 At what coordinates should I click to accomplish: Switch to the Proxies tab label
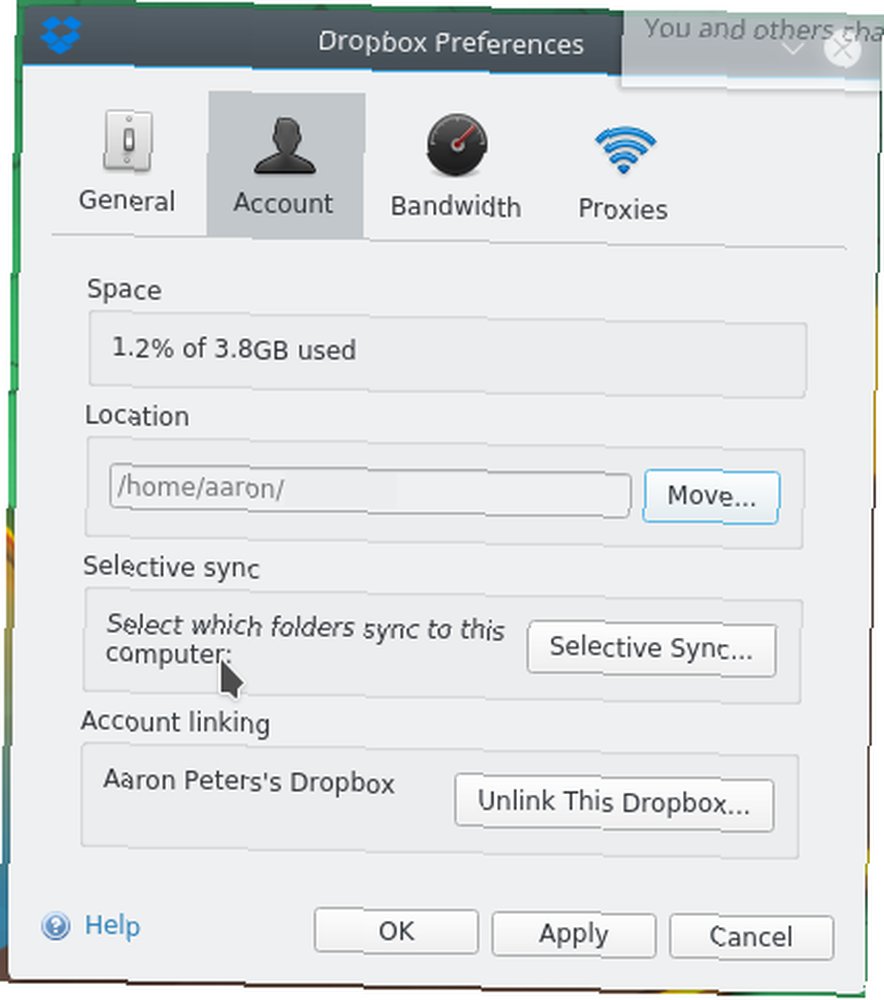coord(623,209)
